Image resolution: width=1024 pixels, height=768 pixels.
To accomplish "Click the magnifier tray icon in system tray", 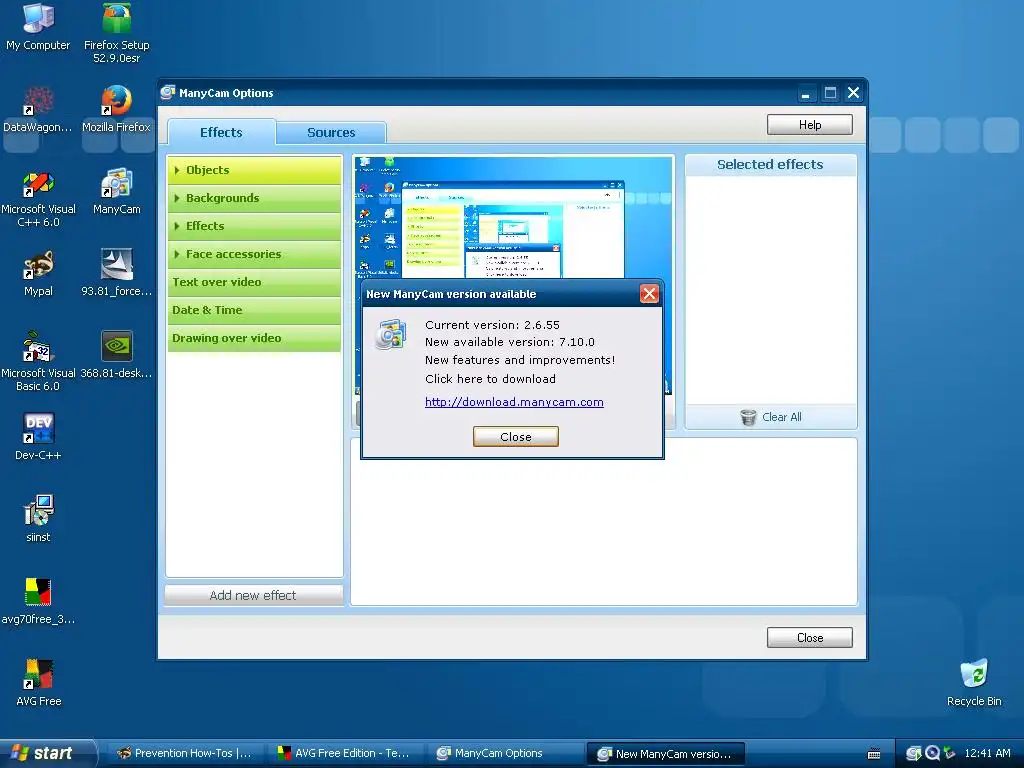I will 932,753.
